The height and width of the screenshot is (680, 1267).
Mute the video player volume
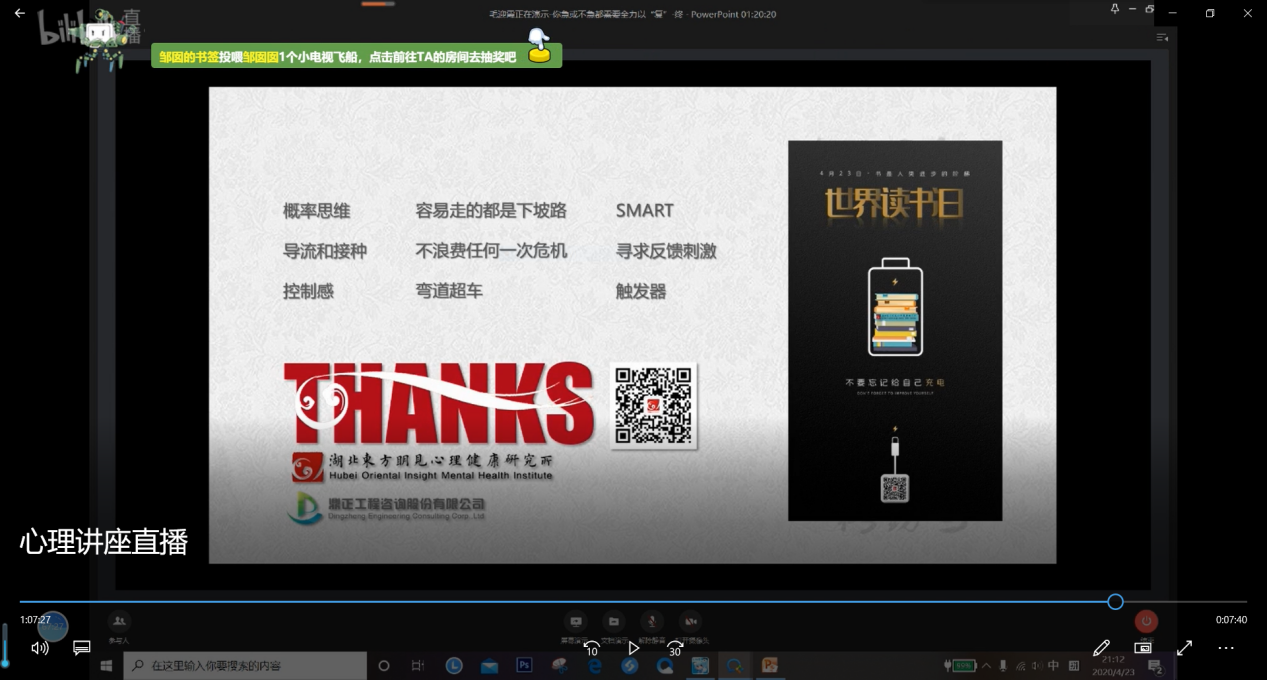tap(40, 648)
